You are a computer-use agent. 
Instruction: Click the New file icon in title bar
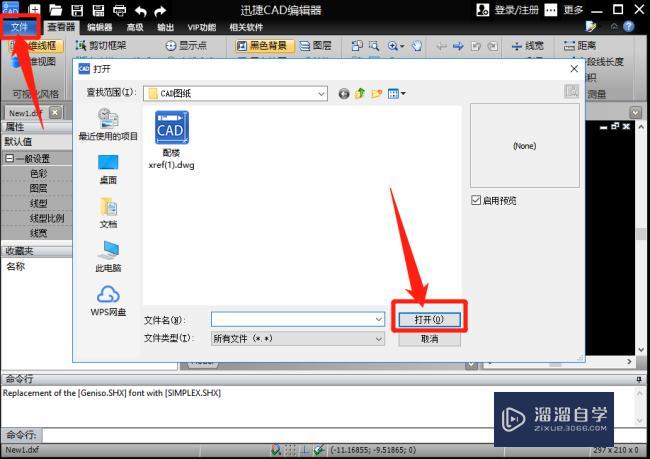[x=34, y=10]
